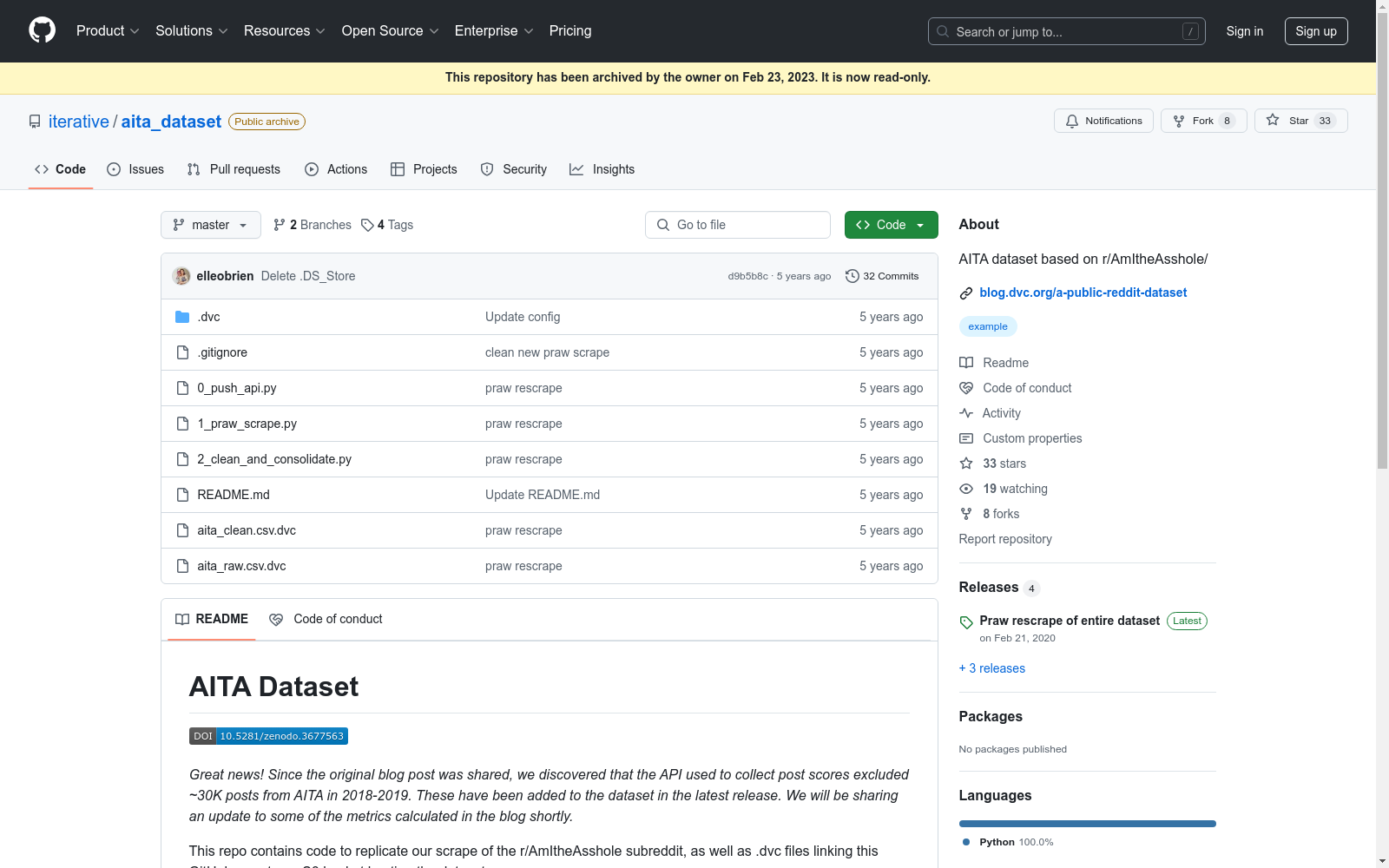This screenshot has width=1389, height=868.
Task: Click the 1_praw_scrape.py file icon
Action: (182, 424)
